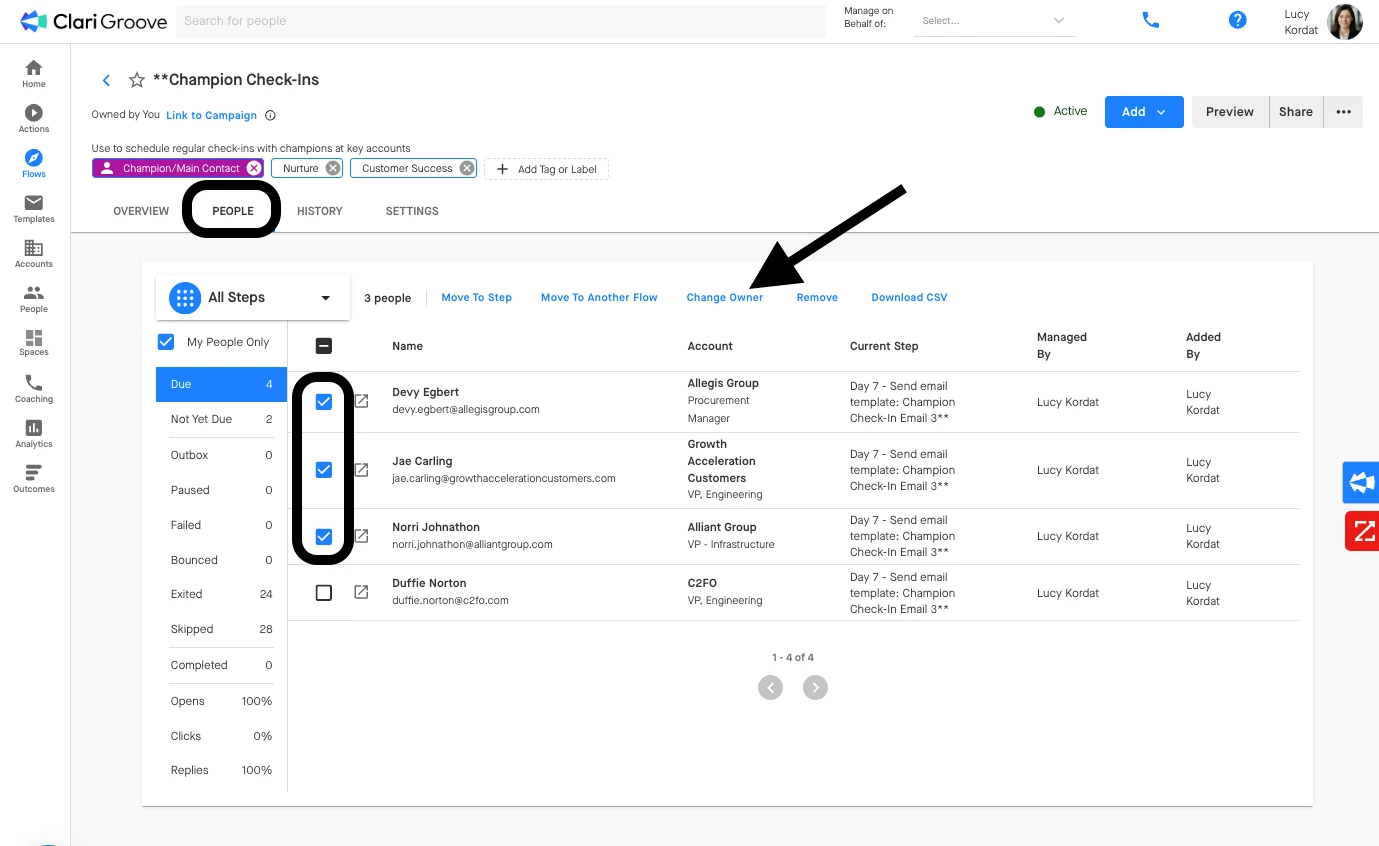Image resolution: width=1379 pixels, height=846 pixels.
Task: Open Outcomes in the sidebar
Action: (34, 479)
